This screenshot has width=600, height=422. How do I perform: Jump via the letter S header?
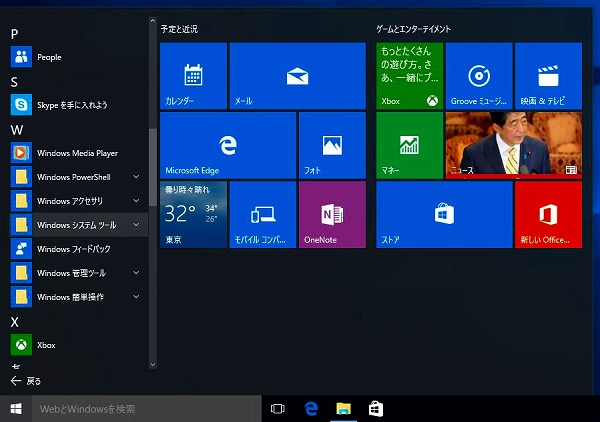[x=14, y=82]
